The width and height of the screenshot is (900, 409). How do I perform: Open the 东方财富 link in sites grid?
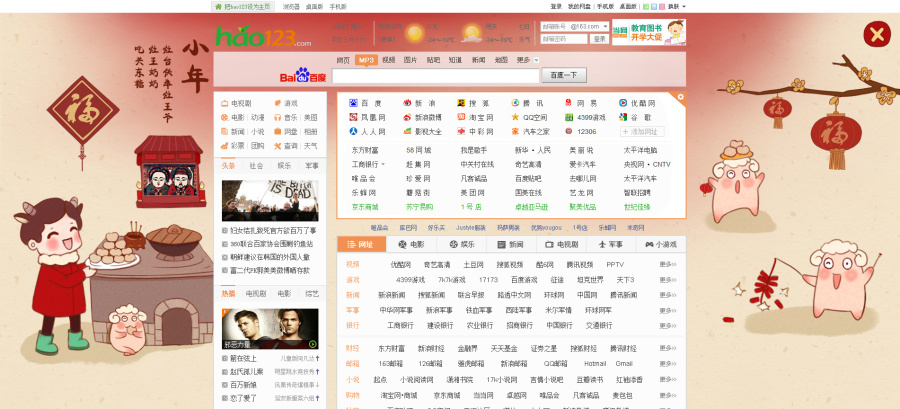pos(365,150)
